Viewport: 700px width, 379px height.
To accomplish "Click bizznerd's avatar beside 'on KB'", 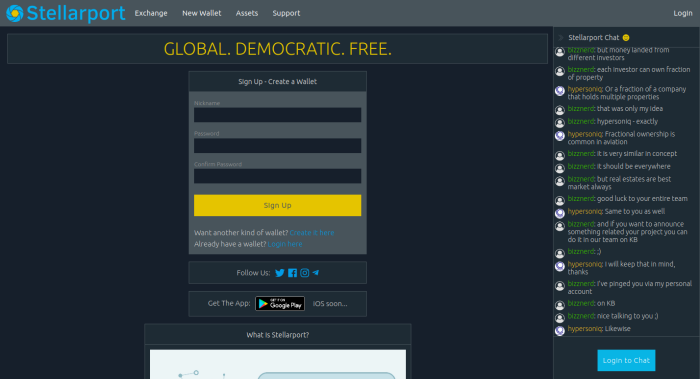I will (x=560, y=305).
